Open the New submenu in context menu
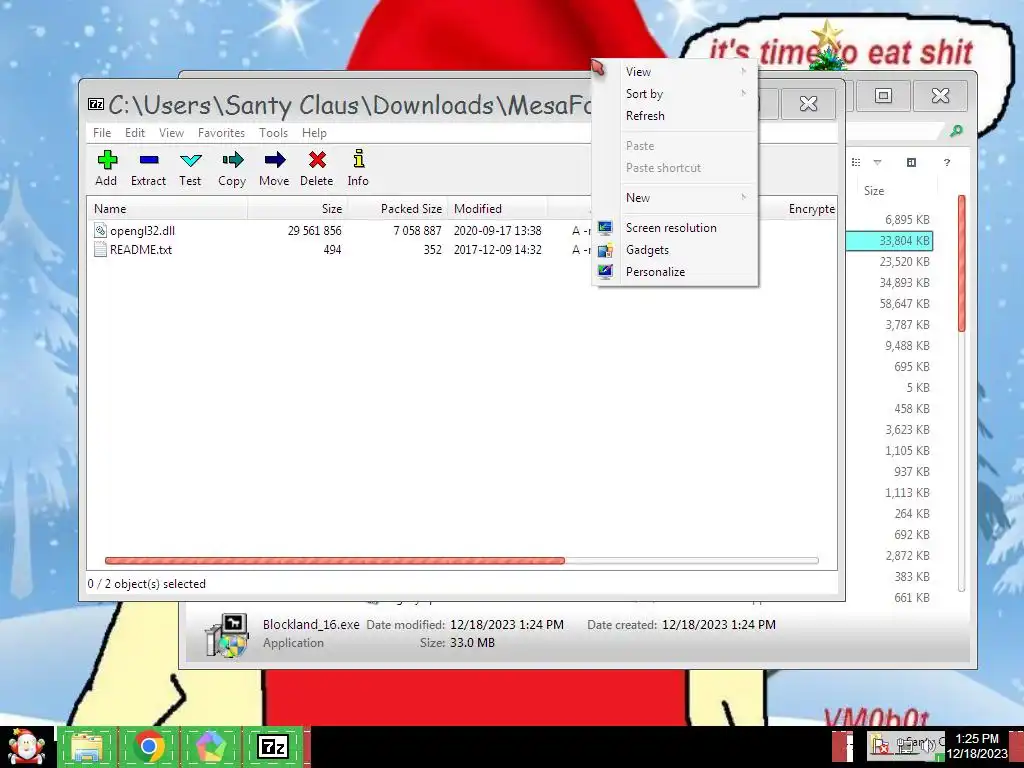 pyautogui.click(x=675, y=198)
